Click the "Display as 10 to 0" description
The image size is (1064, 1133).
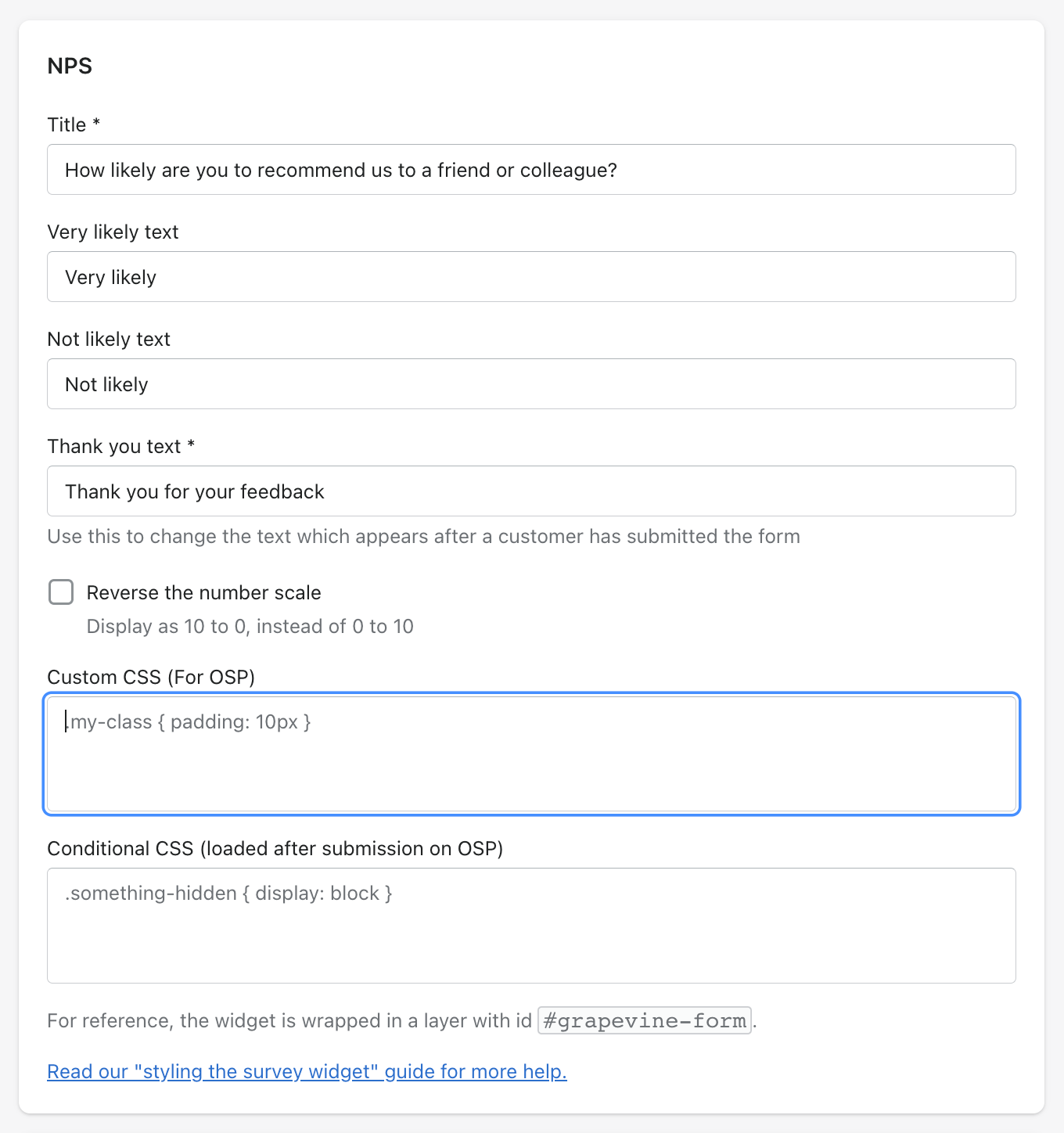(x=250, y=627)
